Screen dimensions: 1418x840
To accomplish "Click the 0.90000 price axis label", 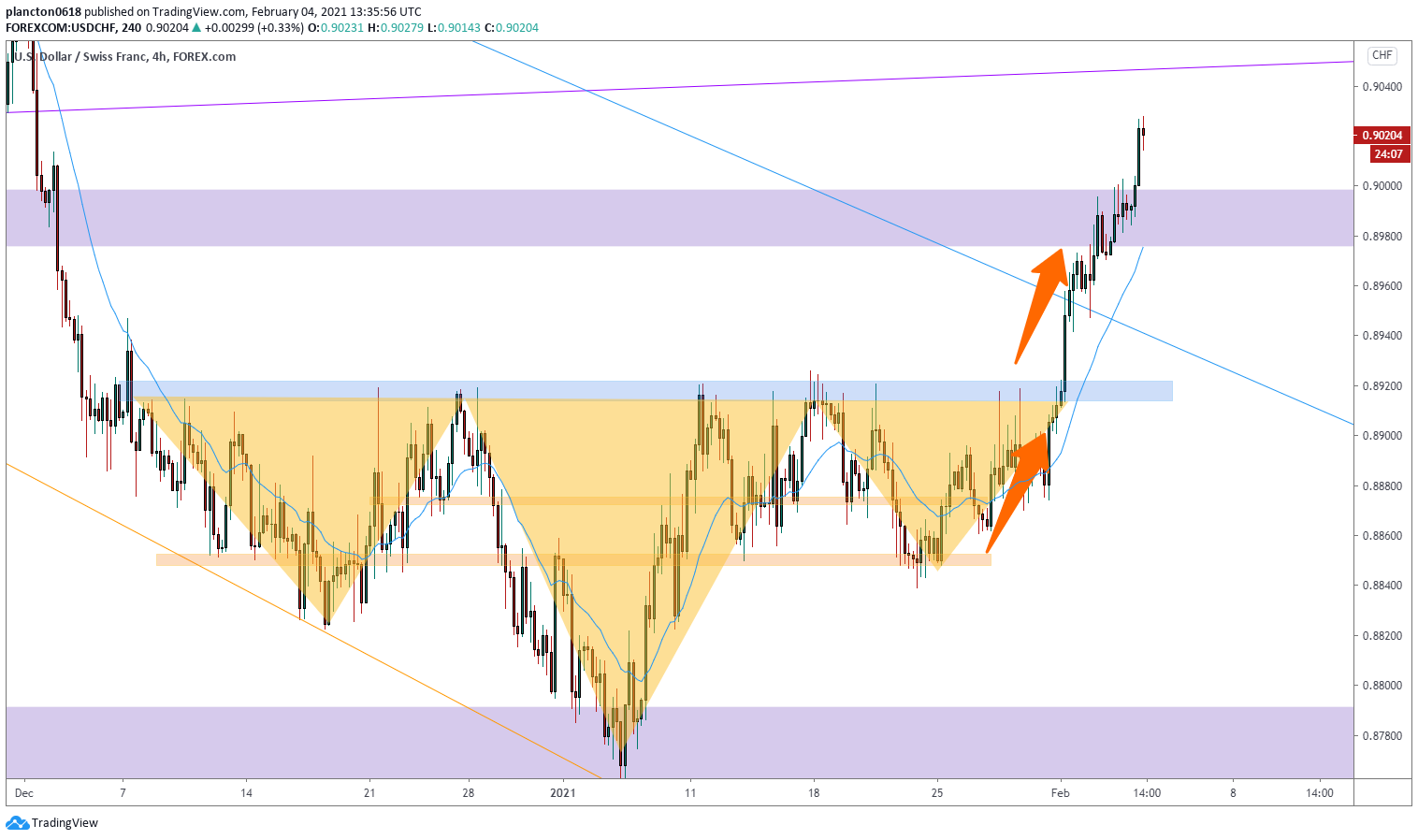I will click(1382, 186).
